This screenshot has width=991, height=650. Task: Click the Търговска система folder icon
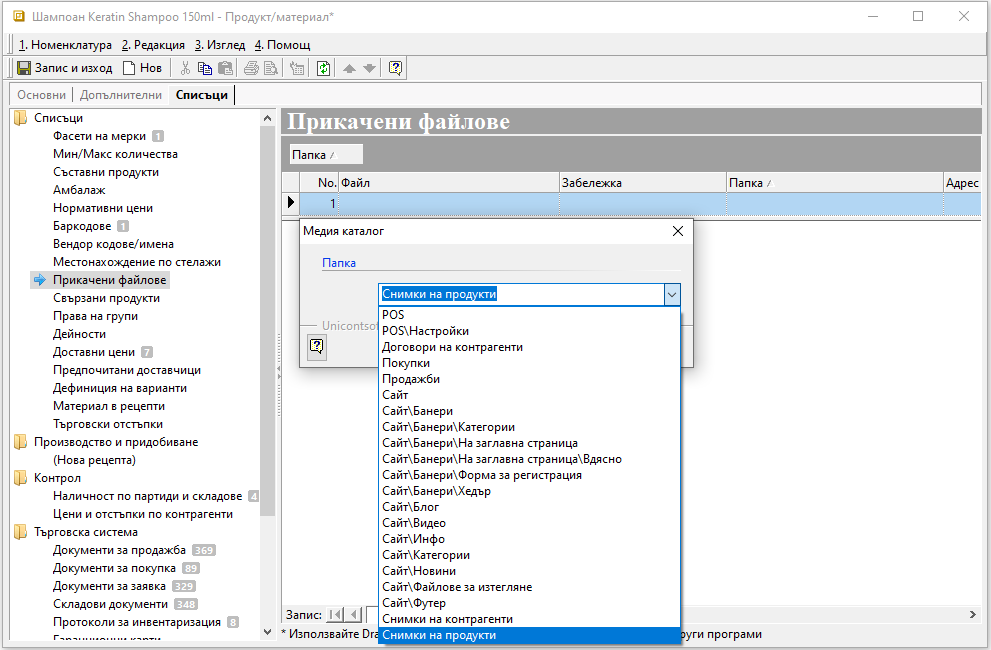click(x=20, y=532)
